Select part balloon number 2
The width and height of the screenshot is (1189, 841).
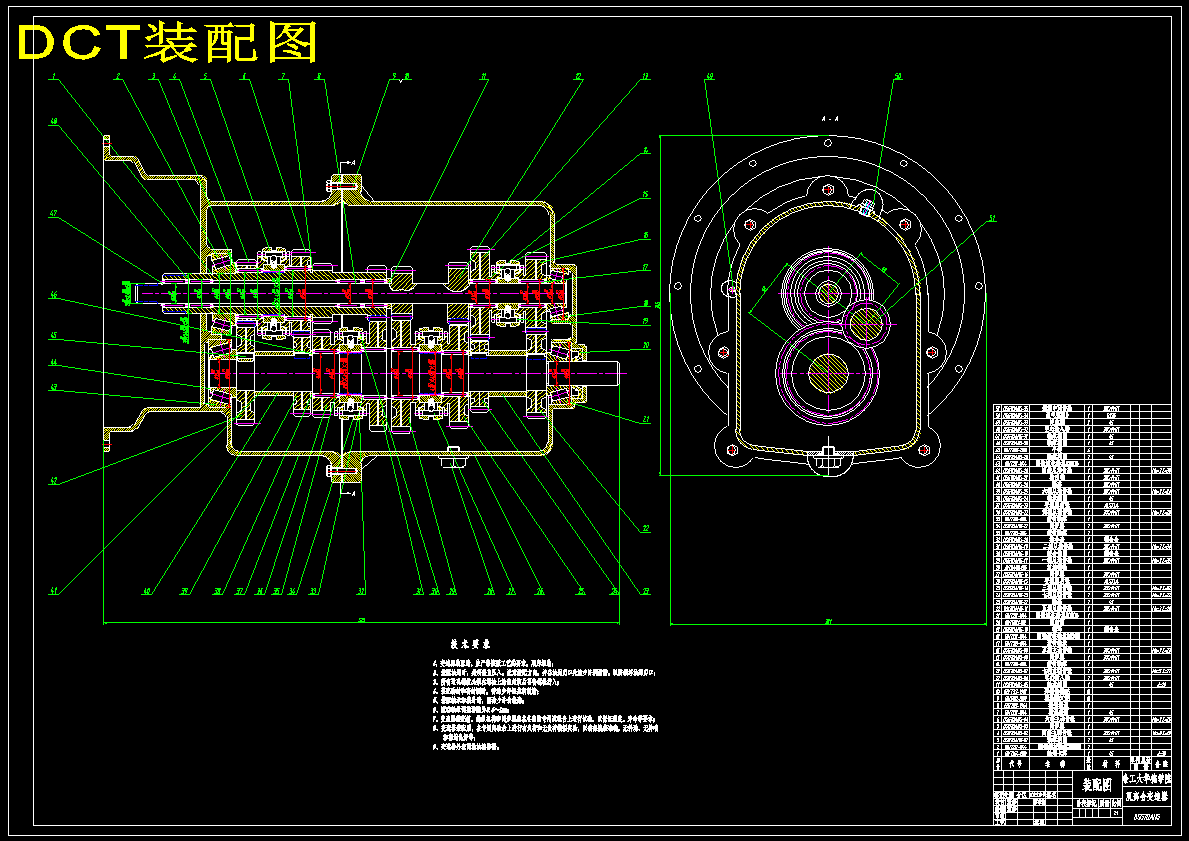click(118, 76)
